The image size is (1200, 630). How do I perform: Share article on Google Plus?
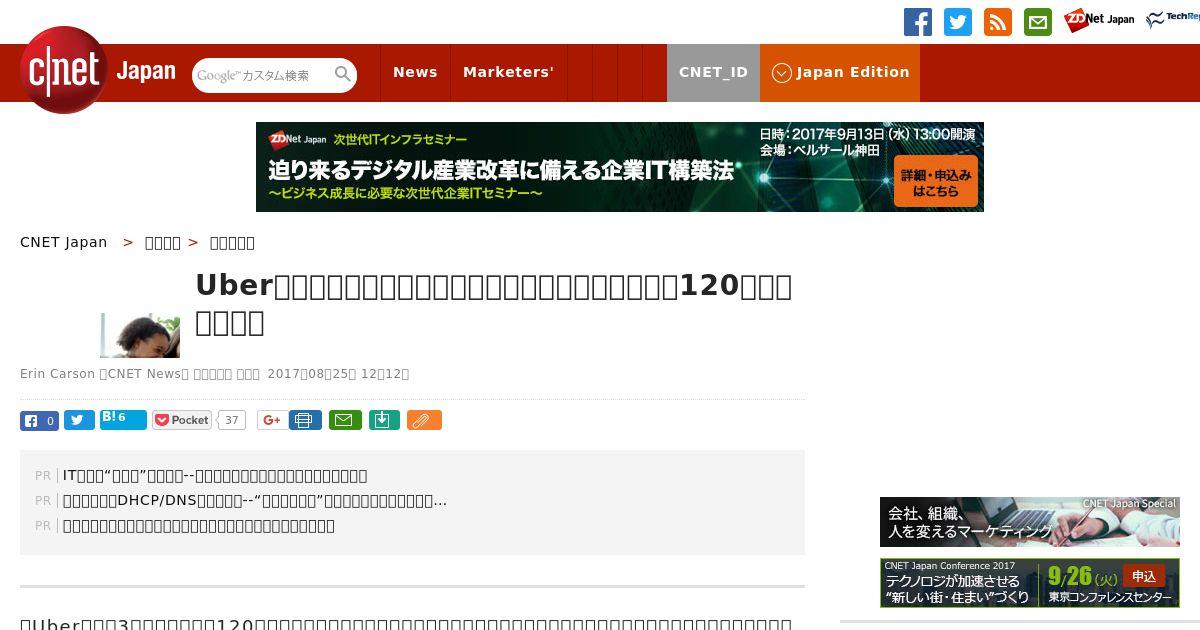click(270, 420)
